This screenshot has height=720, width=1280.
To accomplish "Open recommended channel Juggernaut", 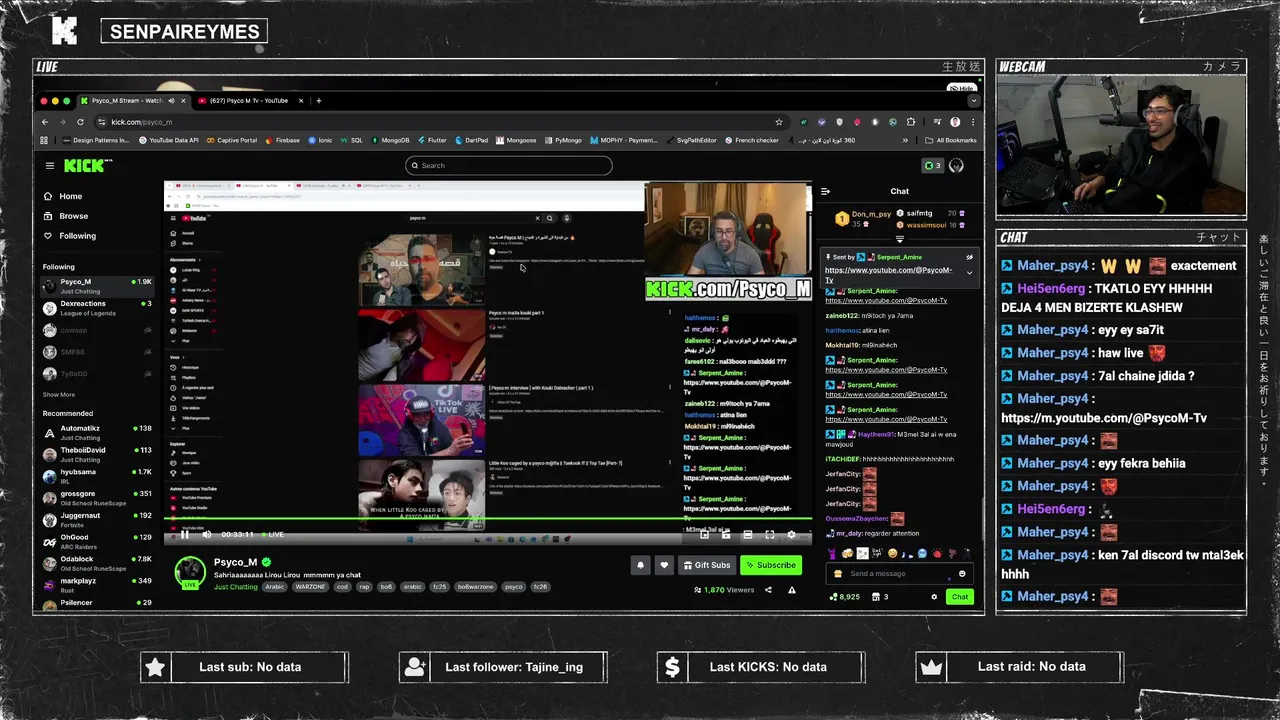I will pyautogui.click(x=97, y=520).
